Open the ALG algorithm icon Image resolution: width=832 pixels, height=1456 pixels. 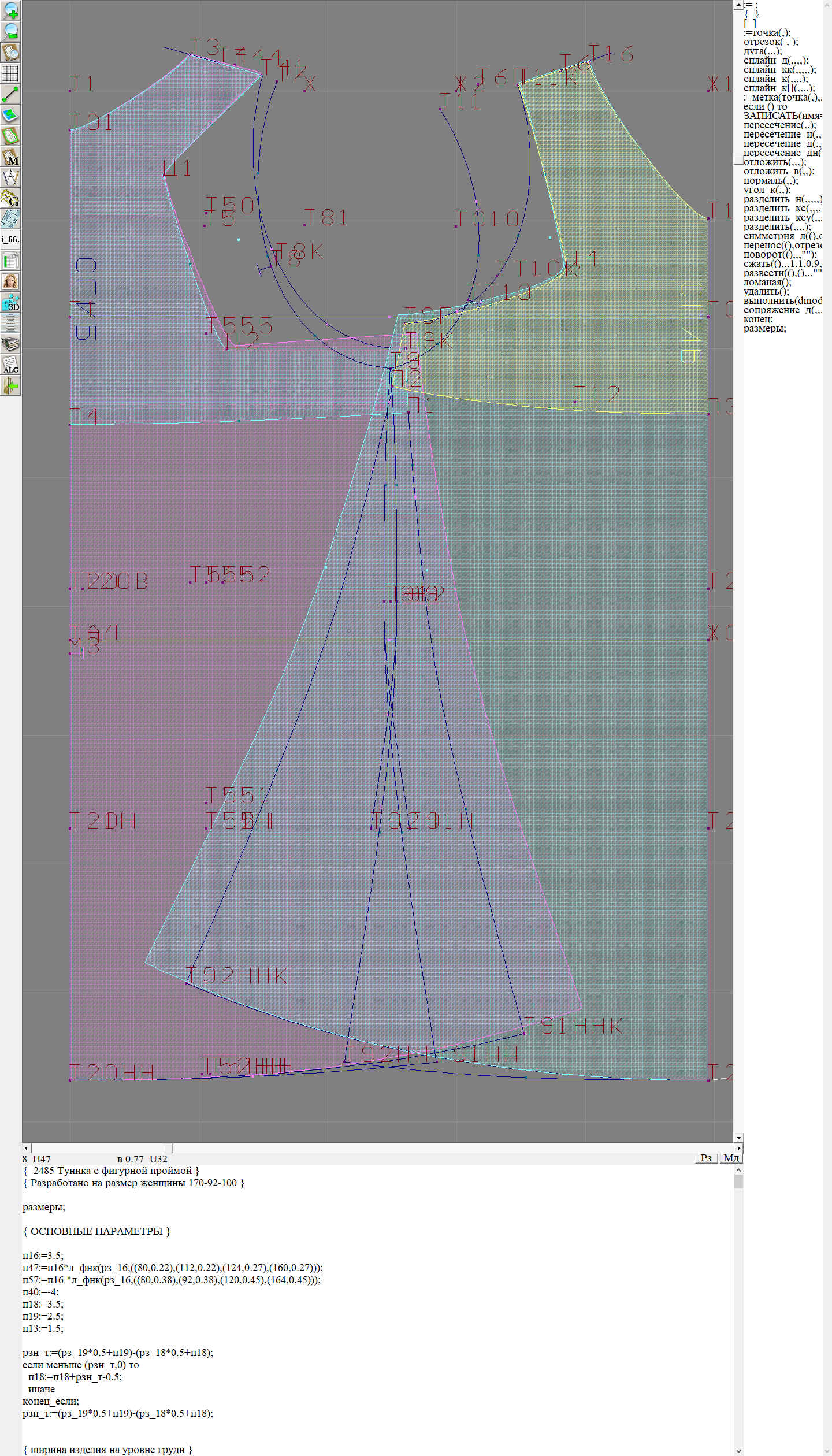[10, 365]
